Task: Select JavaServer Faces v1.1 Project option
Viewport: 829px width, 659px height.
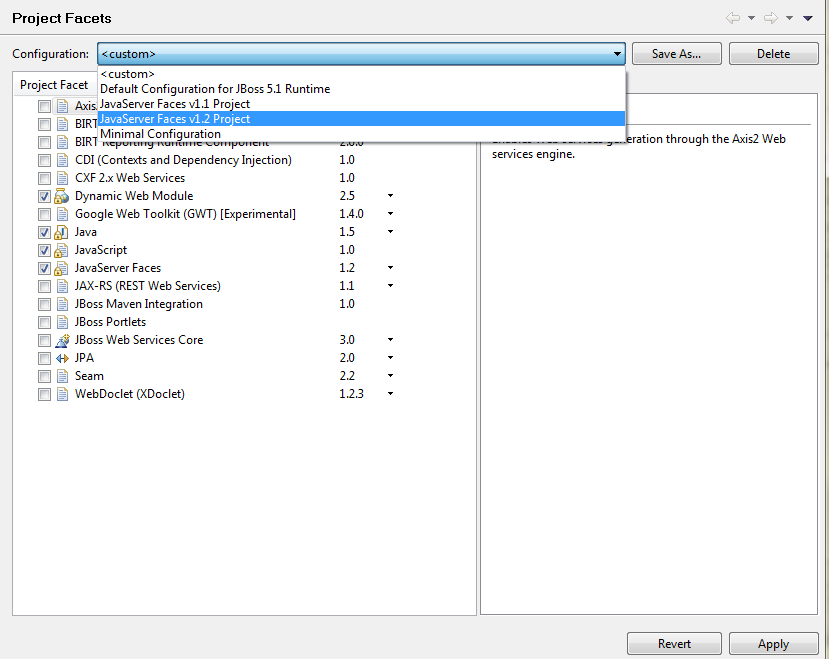Action: tap(362, 104)
